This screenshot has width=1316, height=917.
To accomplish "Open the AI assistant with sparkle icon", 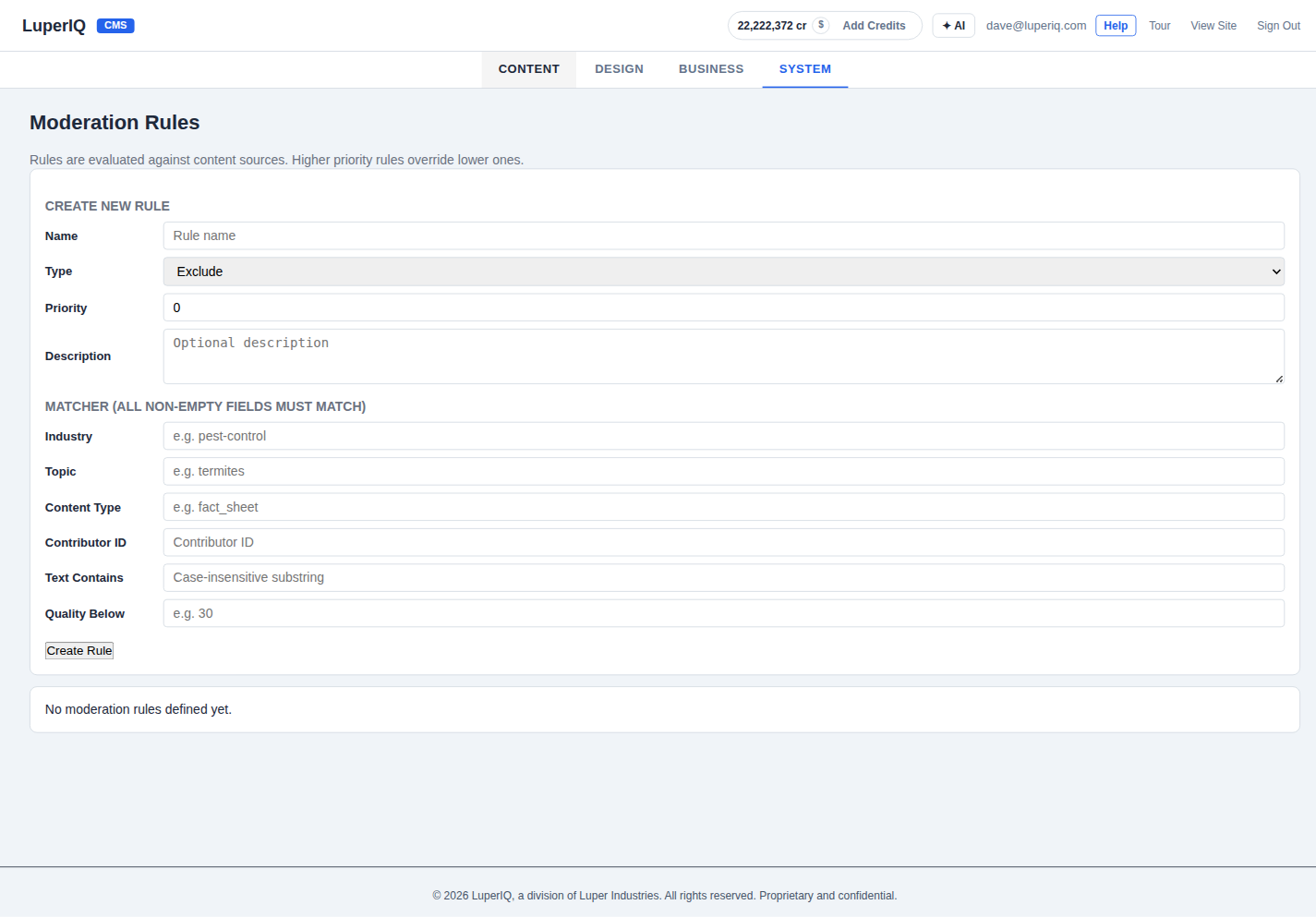I will point(953,25).
